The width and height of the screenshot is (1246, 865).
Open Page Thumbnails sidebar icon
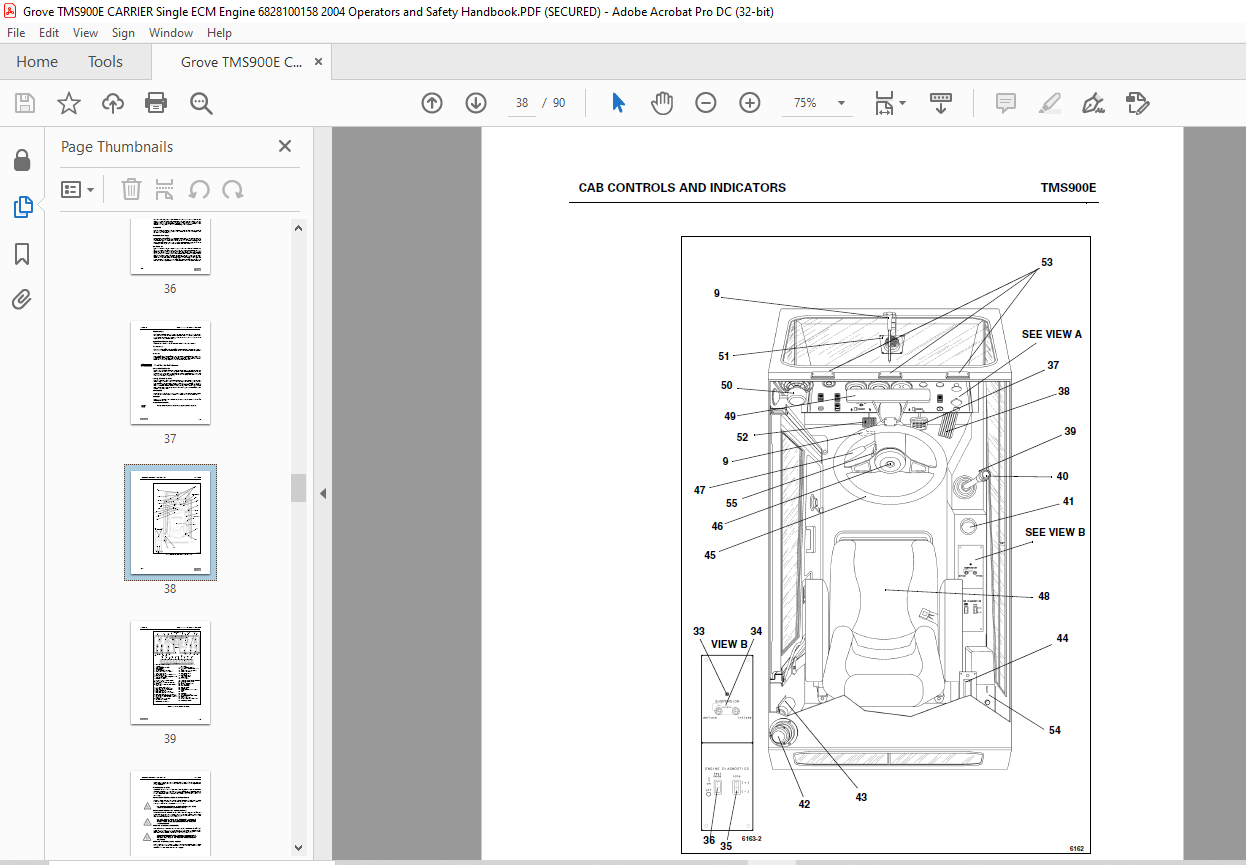(22, 207)
